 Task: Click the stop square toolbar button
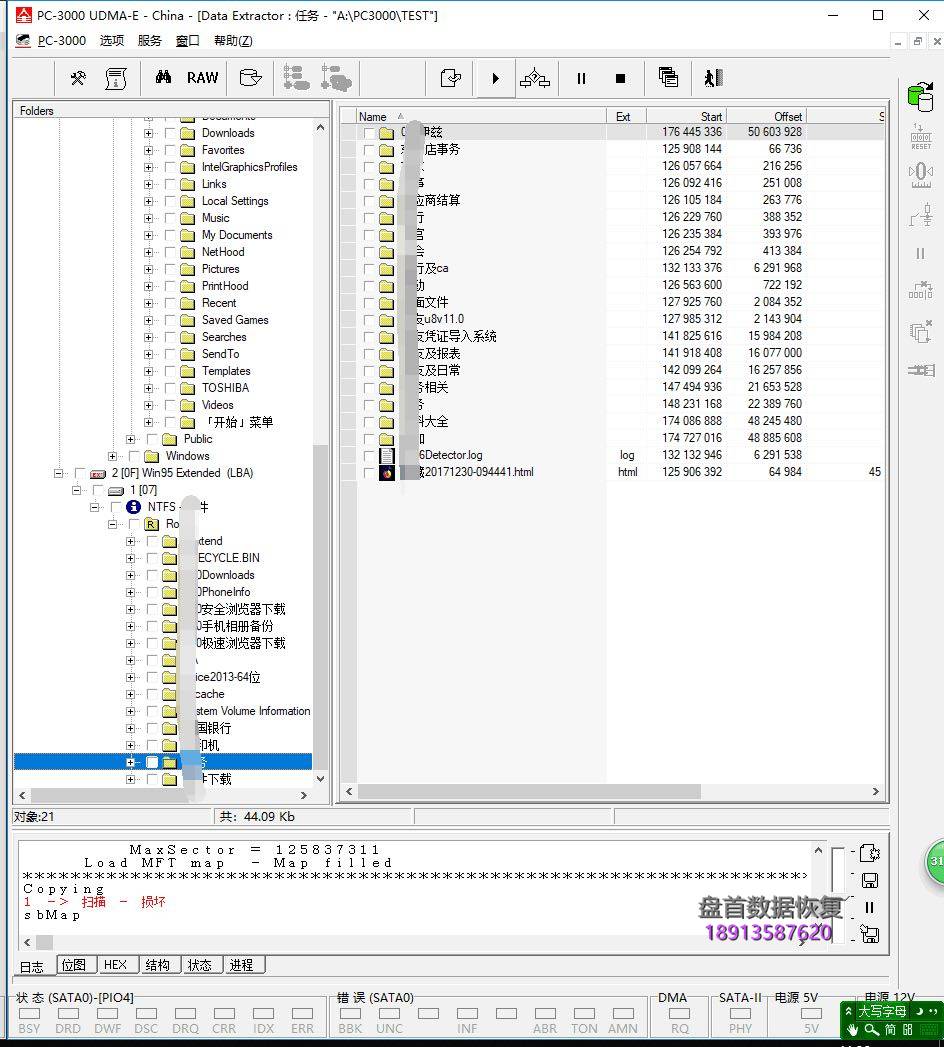(620, 78)
